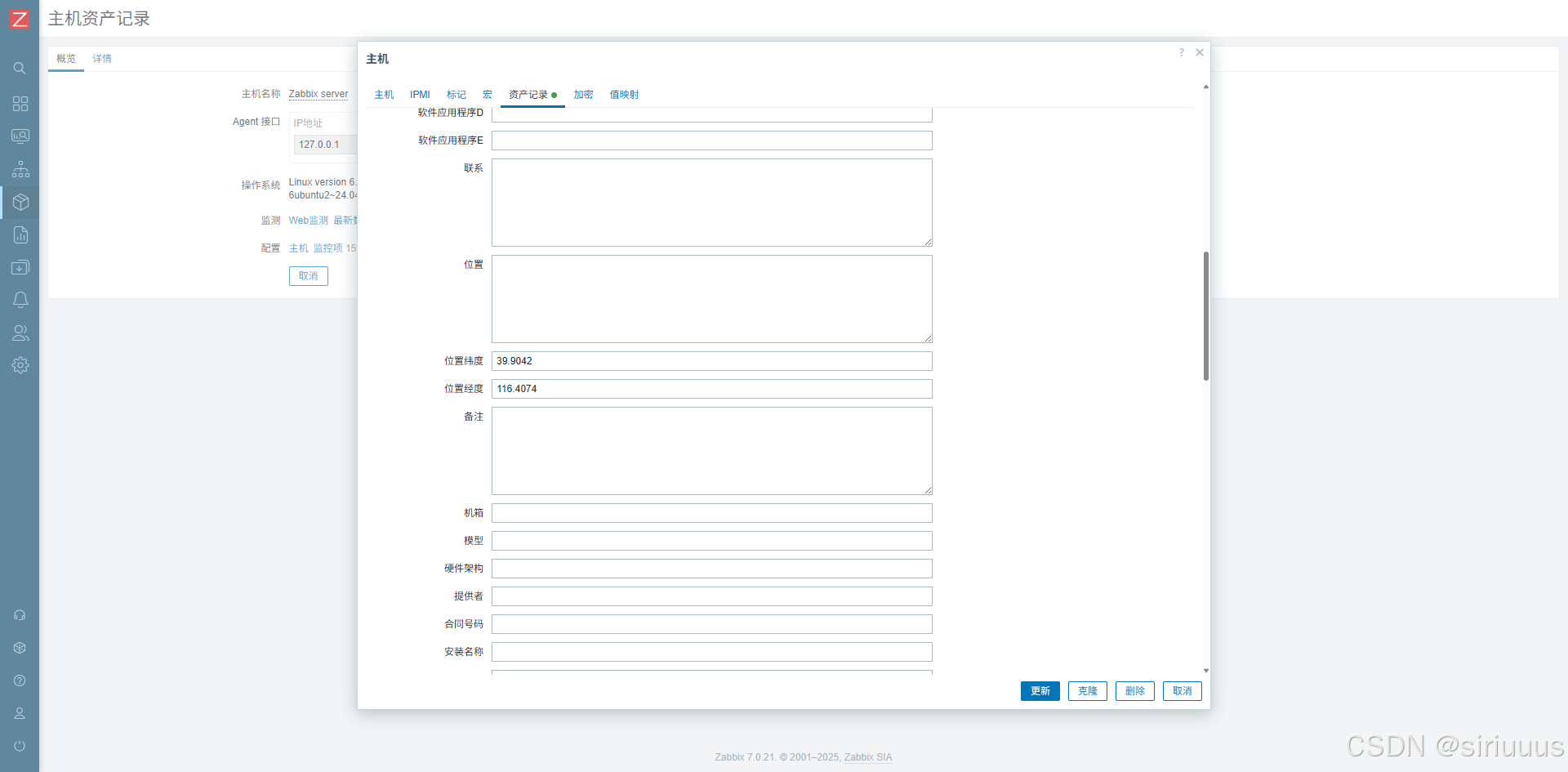This screenshot has width=1568, height=772.
Task: Focus the 位置 text area
Action: tap(712, 299)
